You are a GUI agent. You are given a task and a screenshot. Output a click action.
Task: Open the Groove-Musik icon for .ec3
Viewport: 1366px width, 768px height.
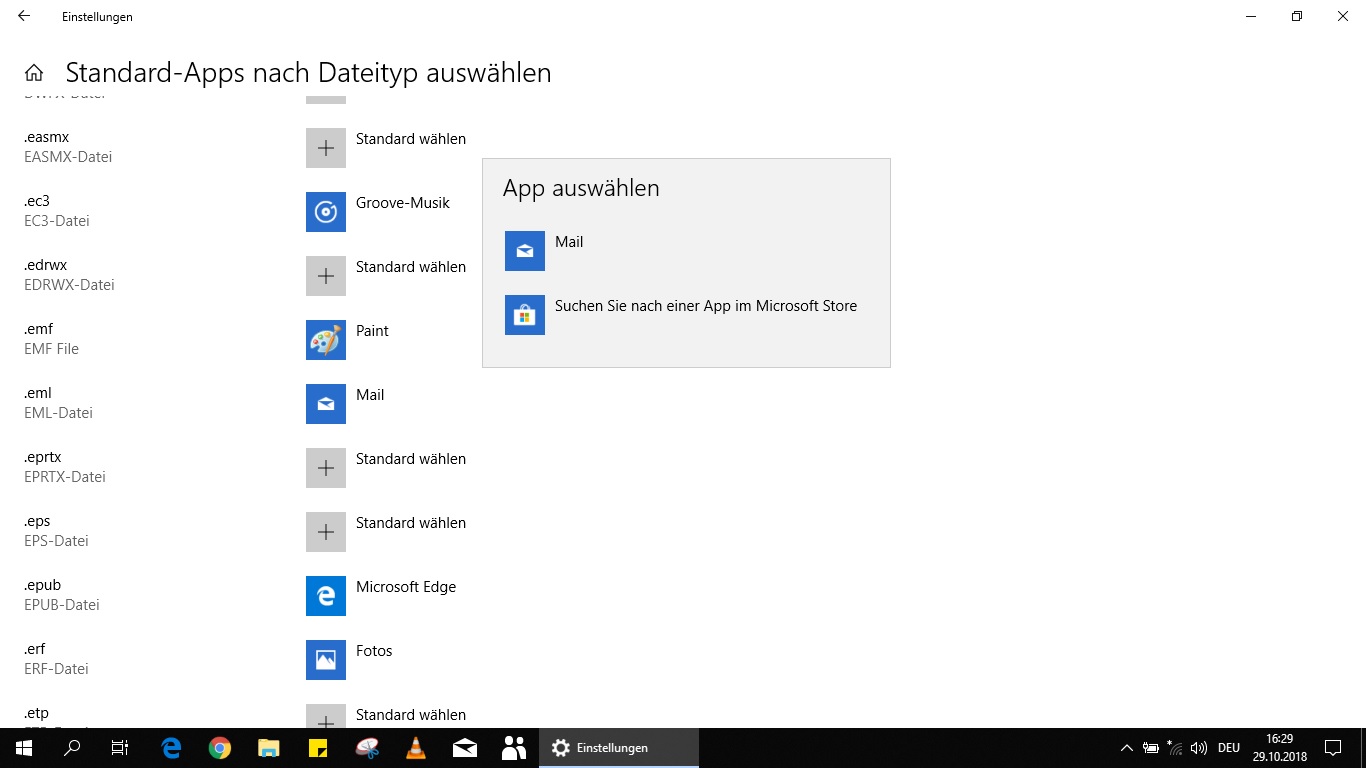(x=326, y=212)
